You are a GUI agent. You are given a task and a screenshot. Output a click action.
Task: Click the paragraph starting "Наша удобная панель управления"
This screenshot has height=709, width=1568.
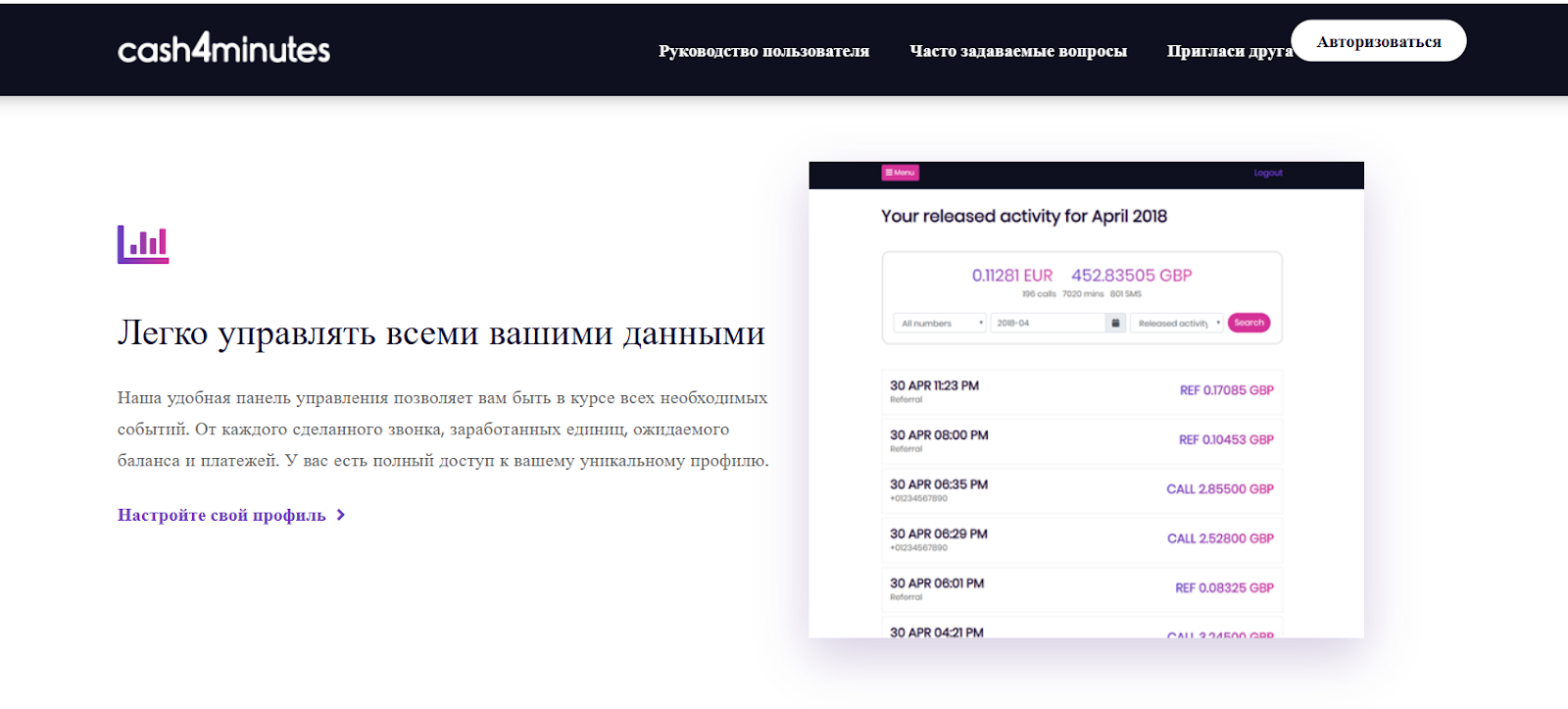443,430
